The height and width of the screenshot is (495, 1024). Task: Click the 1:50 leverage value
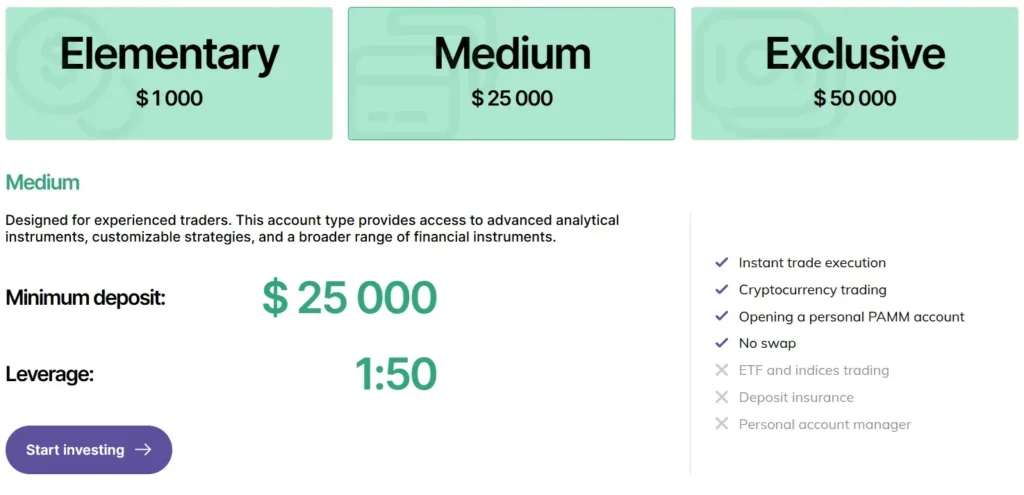coord(395,375)
